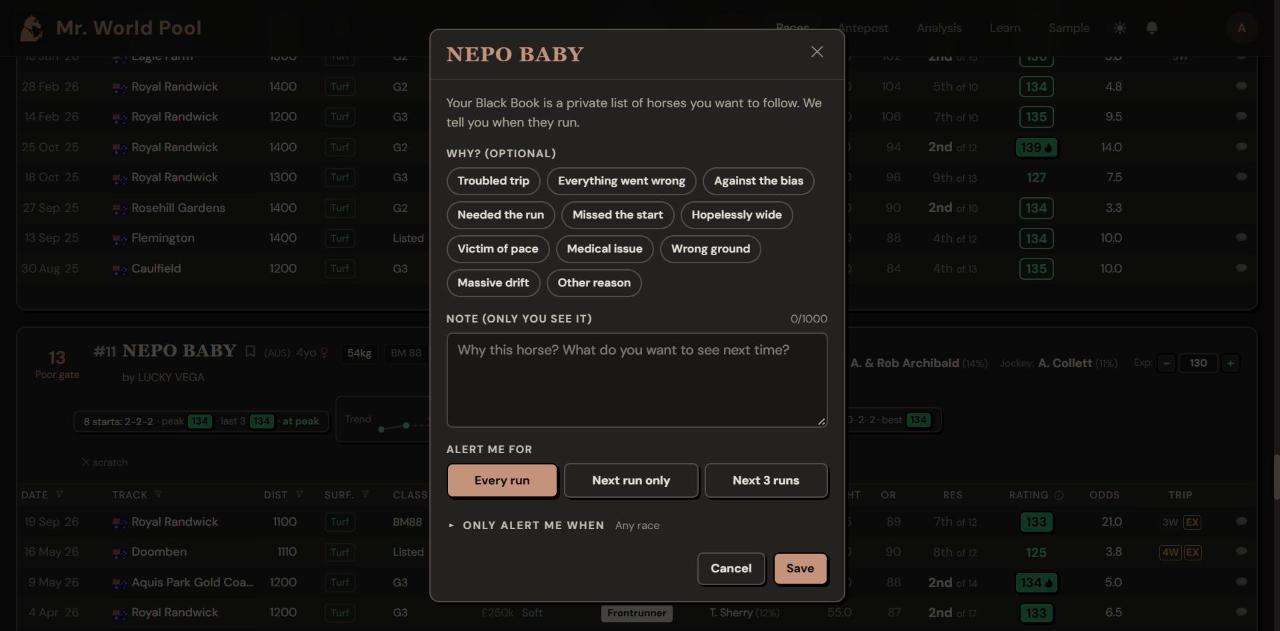Click the scratch X link under NEPO BABY
The height and width of the screenshot is (631, 1280).
(x=104, y=462)
